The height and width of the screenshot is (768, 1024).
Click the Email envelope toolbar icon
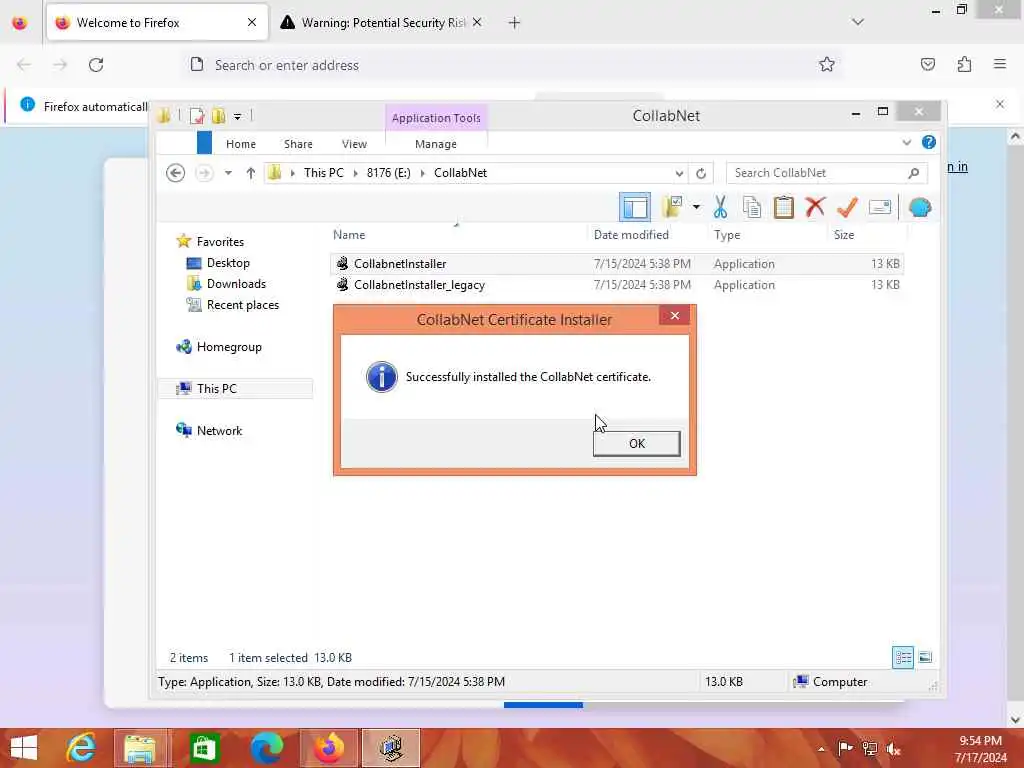pos(880,208)
